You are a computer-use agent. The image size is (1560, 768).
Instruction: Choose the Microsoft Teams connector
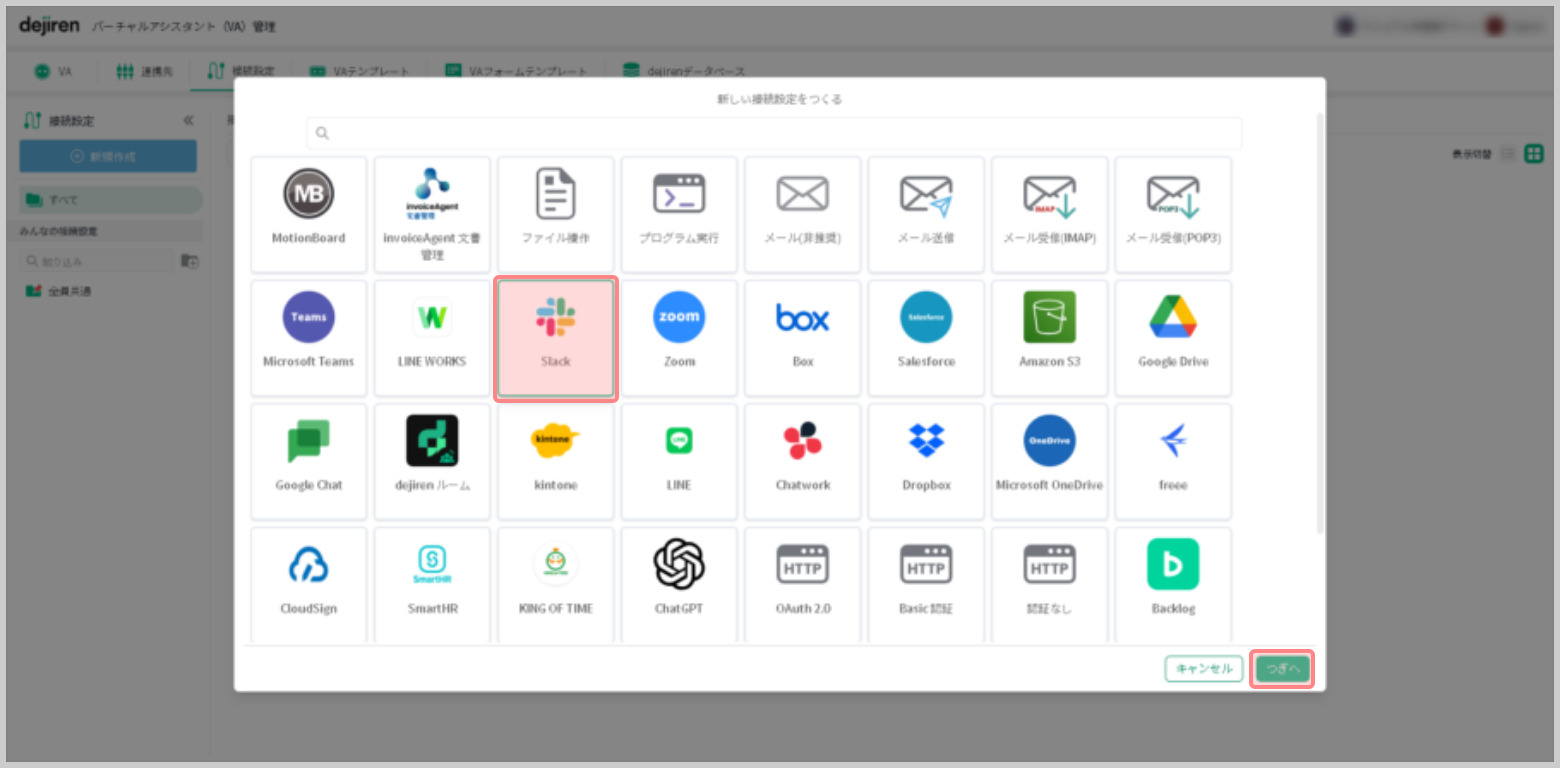click(308, 338)
